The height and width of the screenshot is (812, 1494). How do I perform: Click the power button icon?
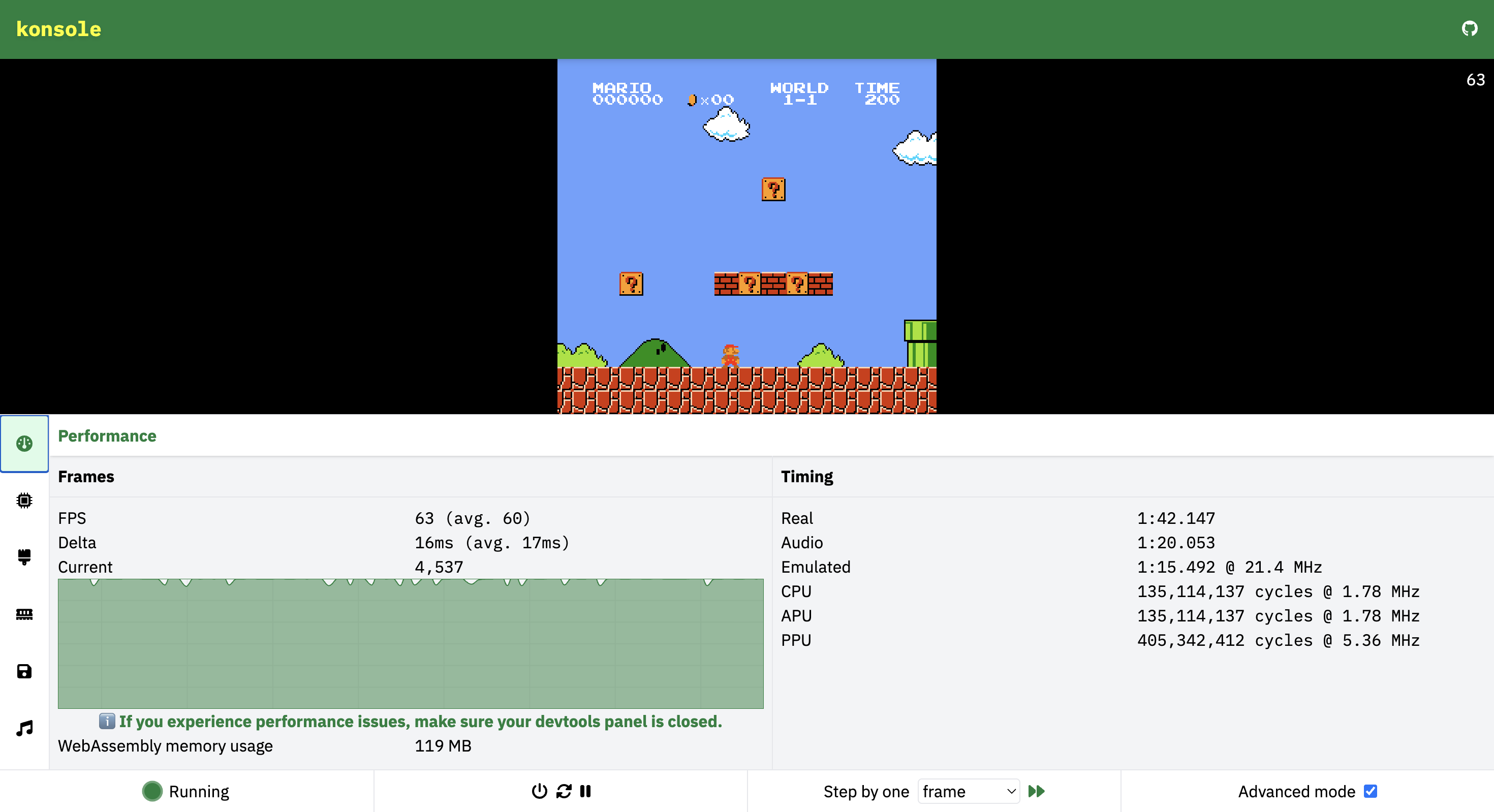point(539,791)
